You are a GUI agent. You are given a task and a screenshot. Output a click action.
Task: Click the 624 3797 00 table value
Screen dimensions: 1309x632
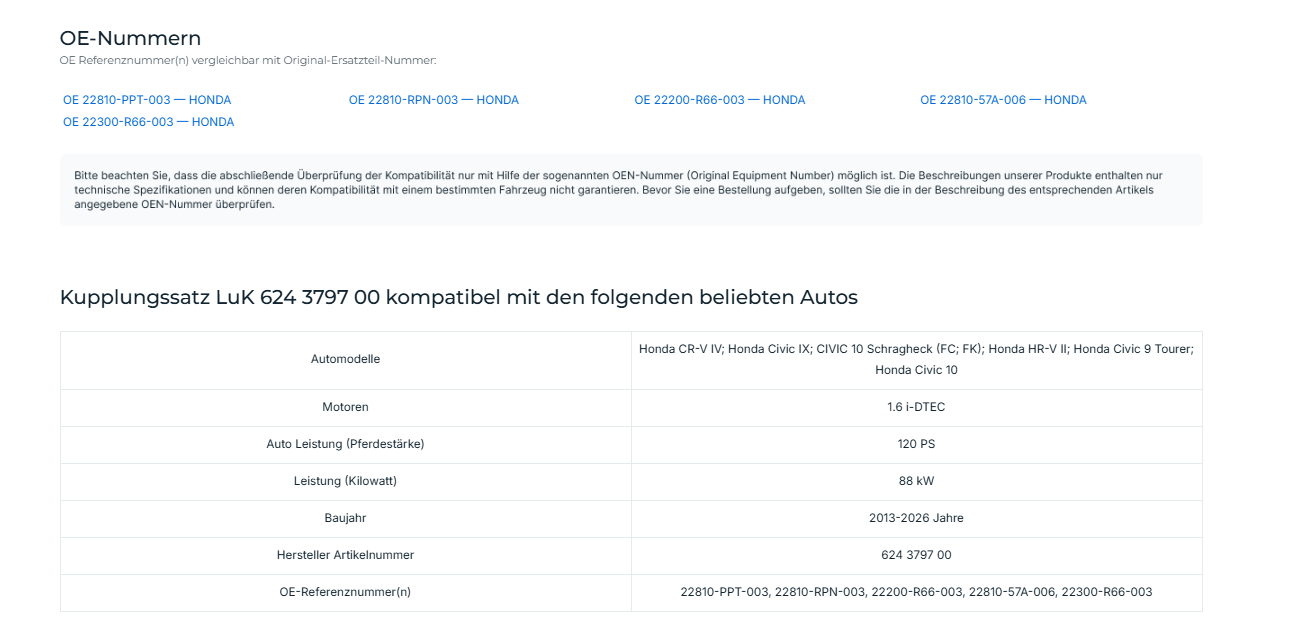(916, 555)
